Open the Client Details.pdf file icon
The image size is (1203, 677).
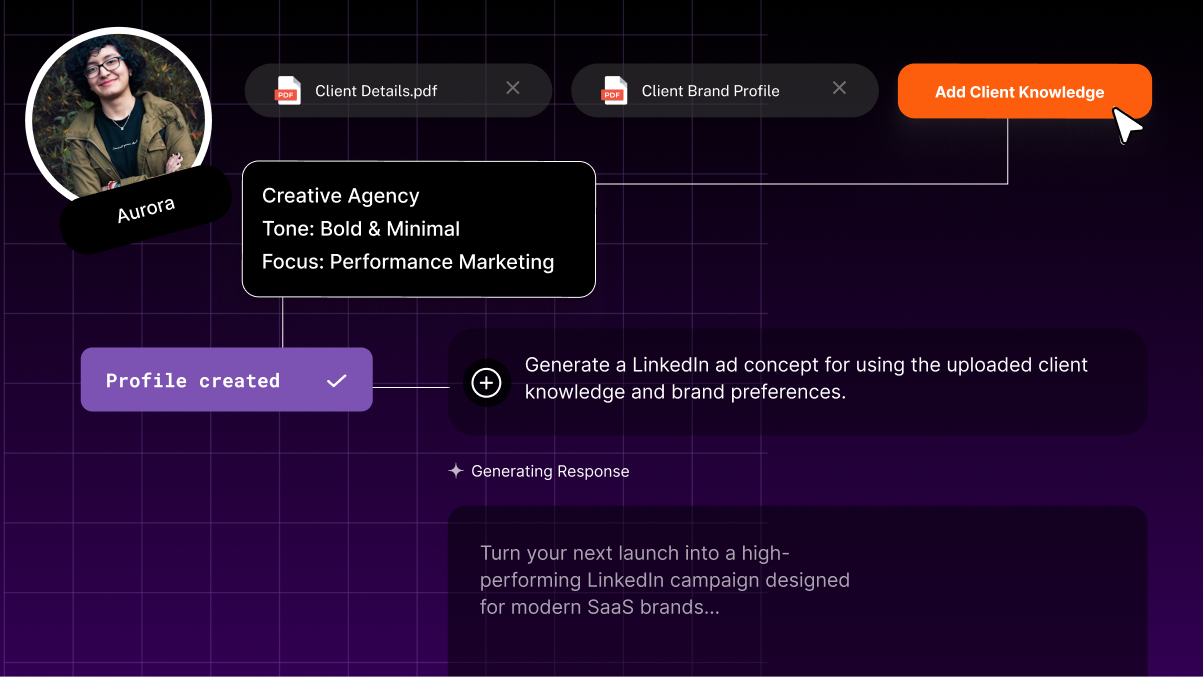288,90
